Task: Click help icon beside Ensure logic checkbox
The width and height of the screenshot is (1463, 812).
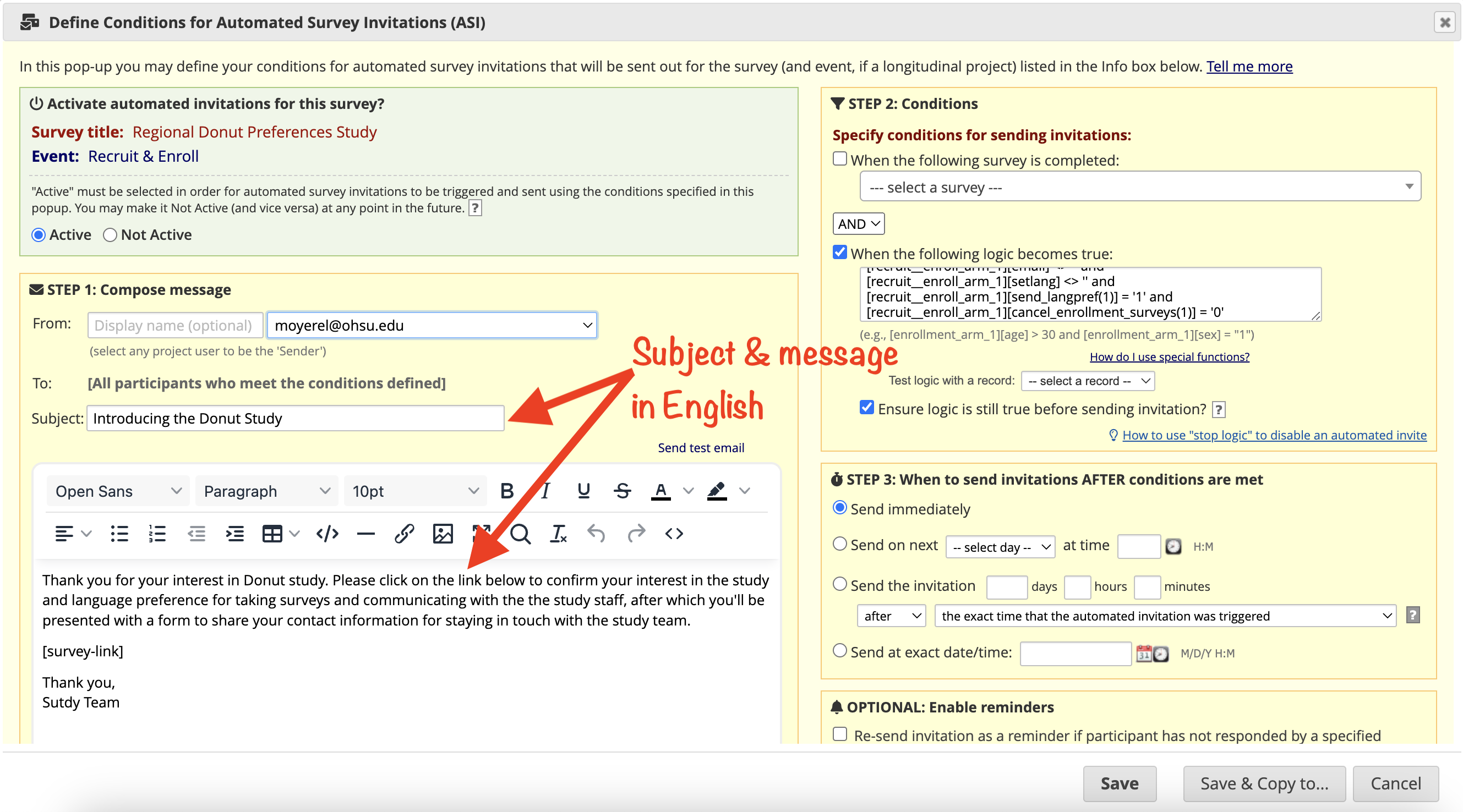Action: point(1218,409)
